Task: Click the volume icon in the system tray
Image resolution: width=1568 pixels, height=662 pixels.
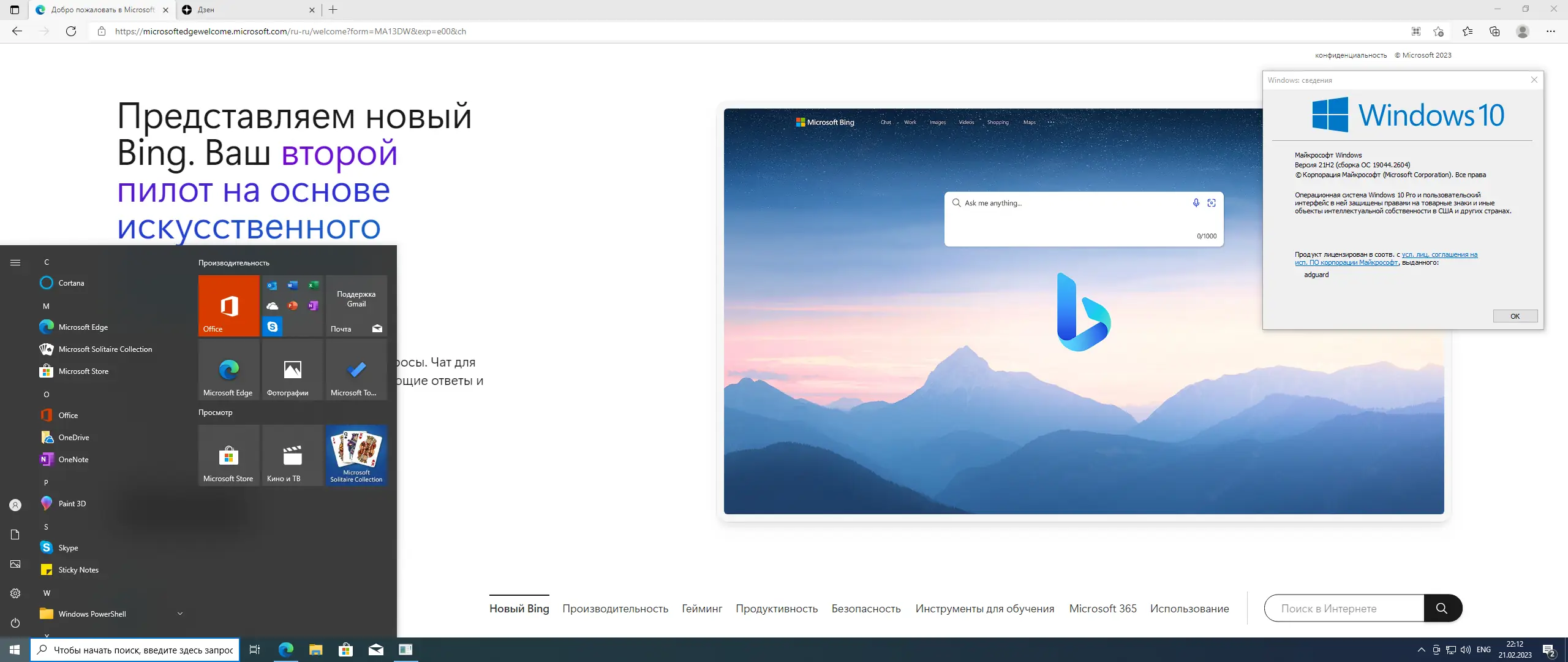Action: coord(1466,650)
